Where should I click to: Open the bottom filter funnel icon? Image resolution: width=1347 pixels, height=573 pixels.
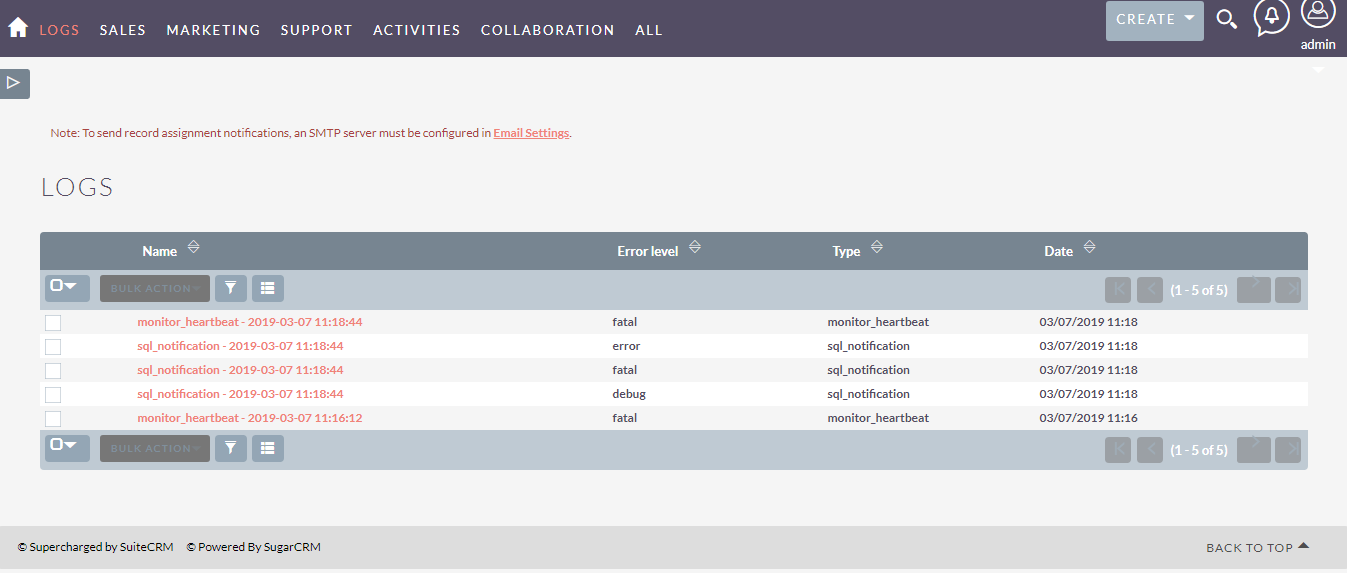tap(230, 448)
